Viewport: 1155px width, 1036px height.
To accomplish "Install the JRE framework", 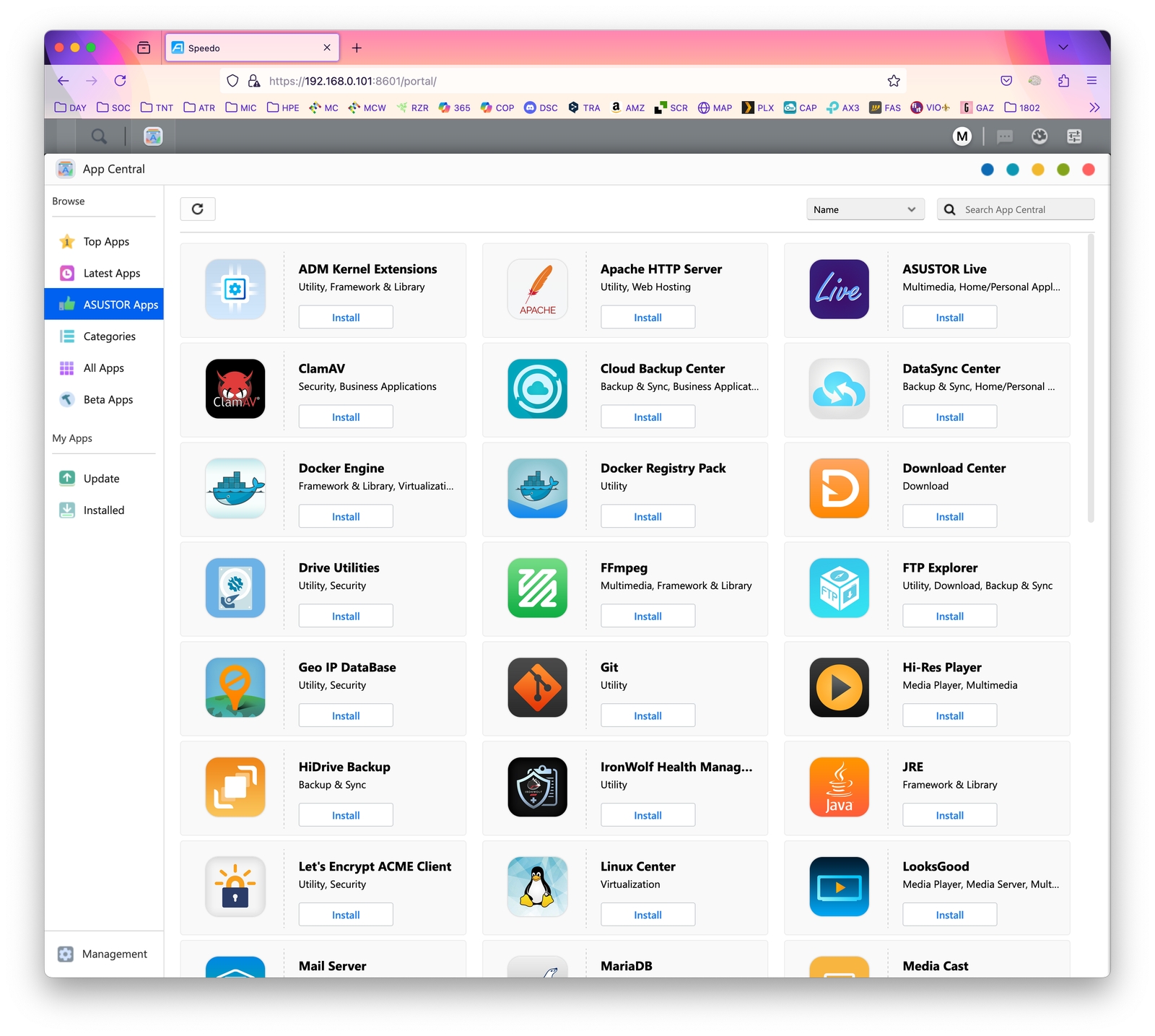I will pos(949,816).
